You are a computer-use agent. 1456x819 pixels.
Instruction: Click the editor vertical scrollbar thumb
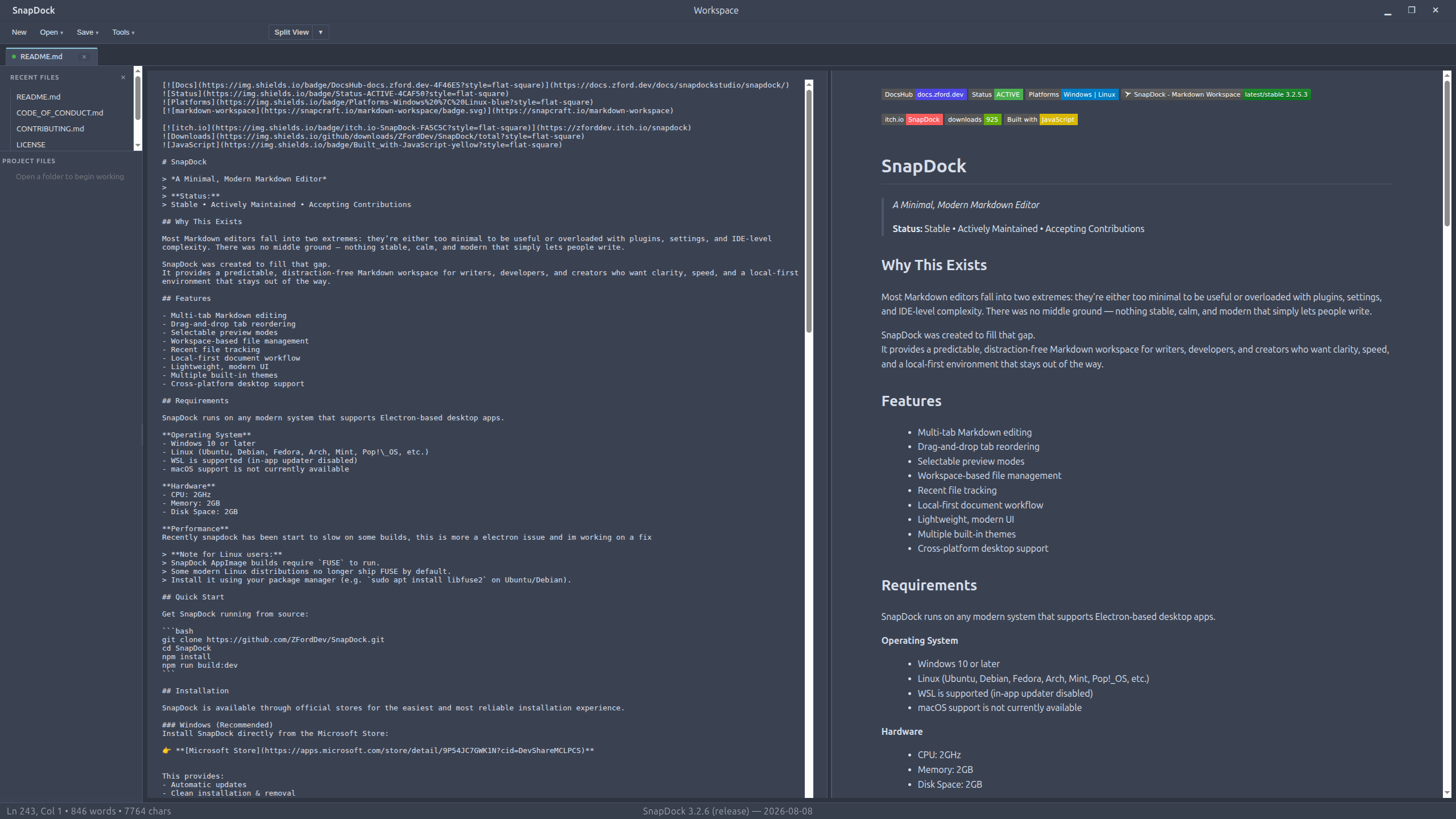coord(809,211)
